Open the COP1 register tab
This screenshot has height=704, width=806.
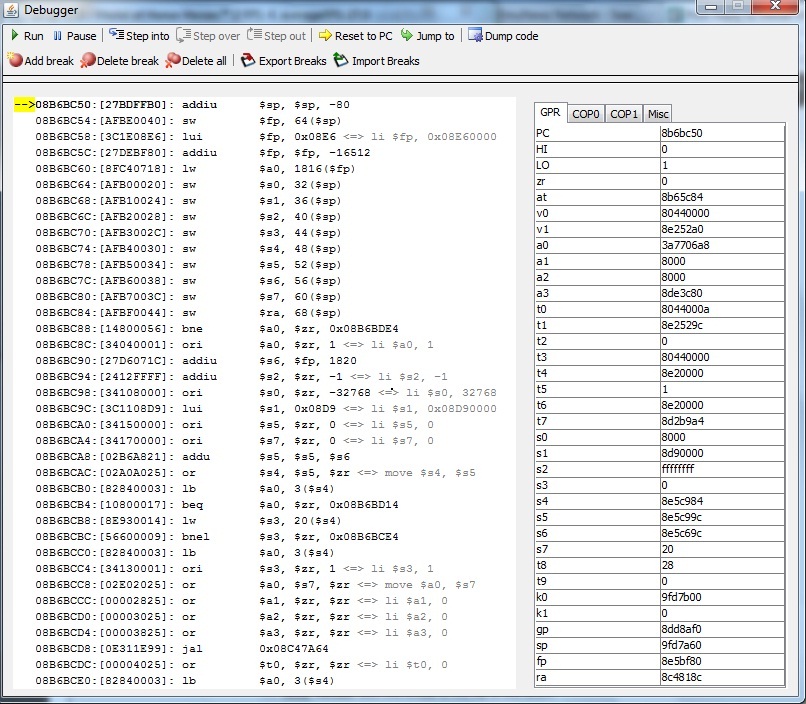point(624,114)
